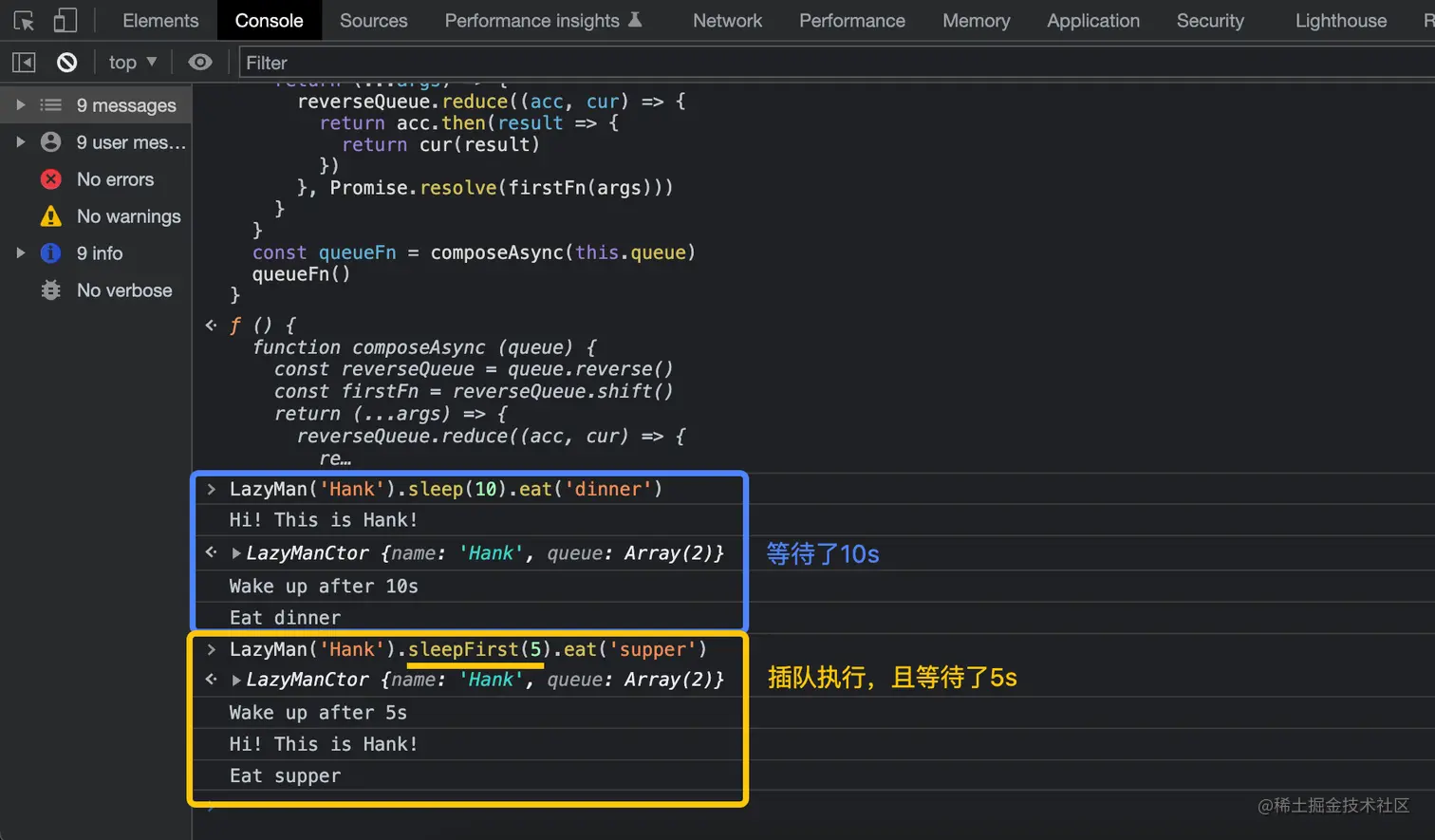Open the Network tab
The image size is (1435, 840).
(727, 20)
